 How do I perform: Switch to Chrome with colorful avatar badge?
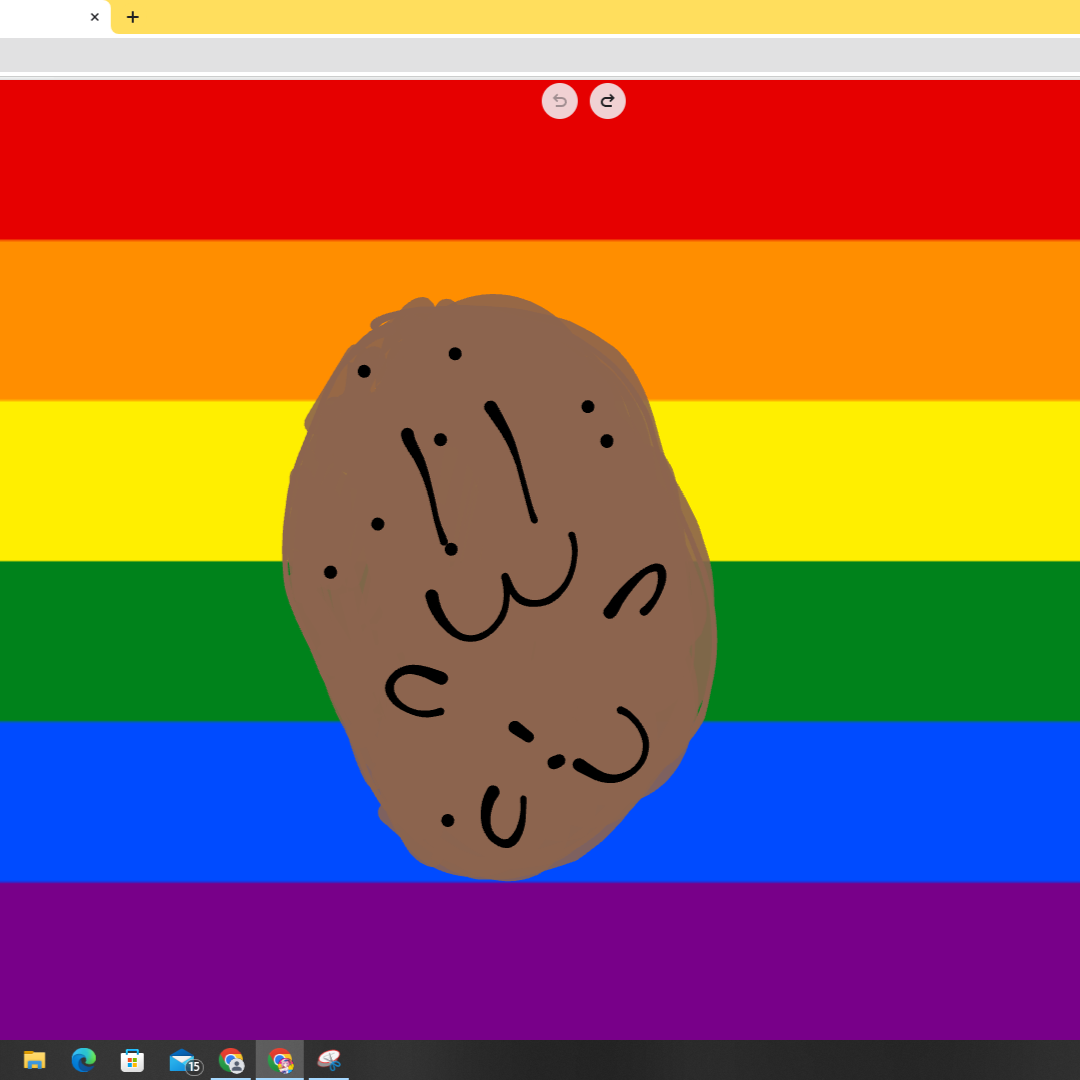point(280,1060)
